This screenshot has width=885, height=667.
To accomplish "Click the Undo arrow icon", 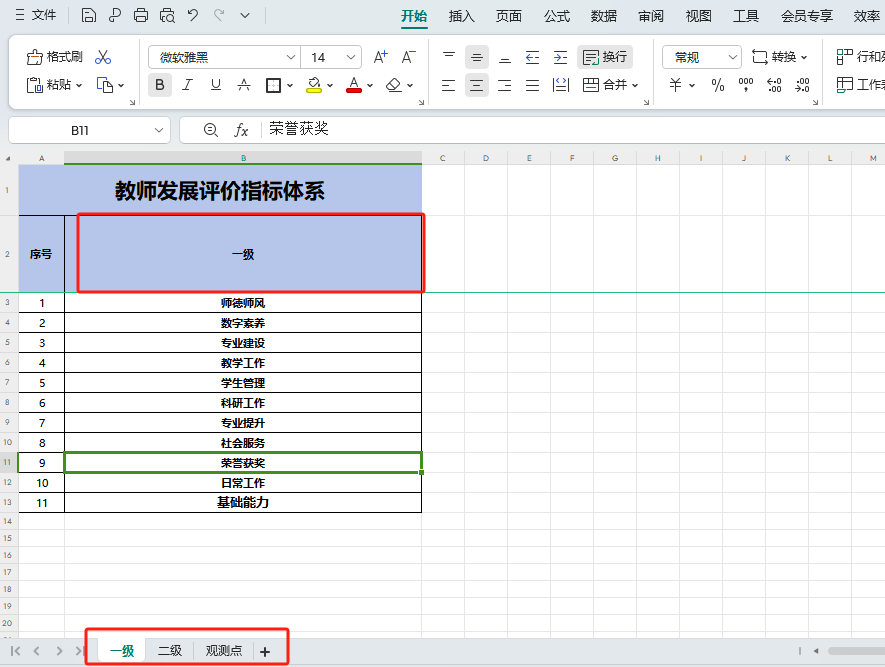I will coord(192,16).
